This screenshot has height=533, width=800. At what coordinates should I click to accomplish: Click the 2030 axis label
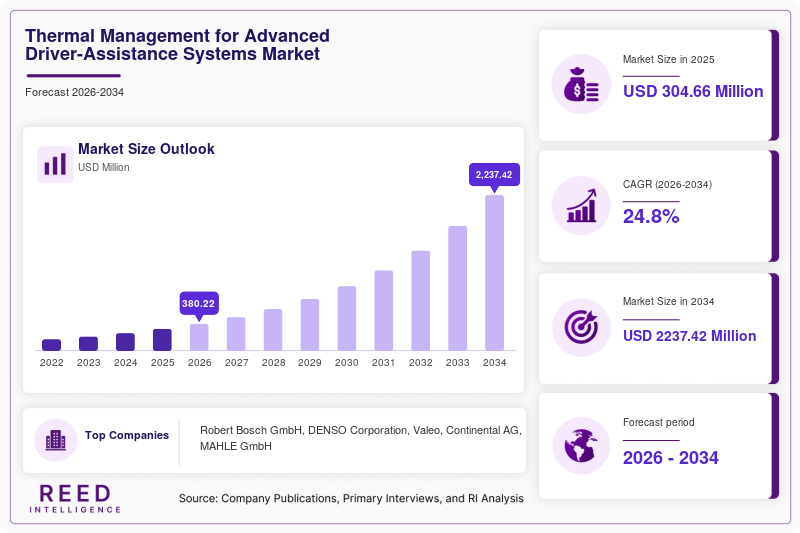coord(346,363)
